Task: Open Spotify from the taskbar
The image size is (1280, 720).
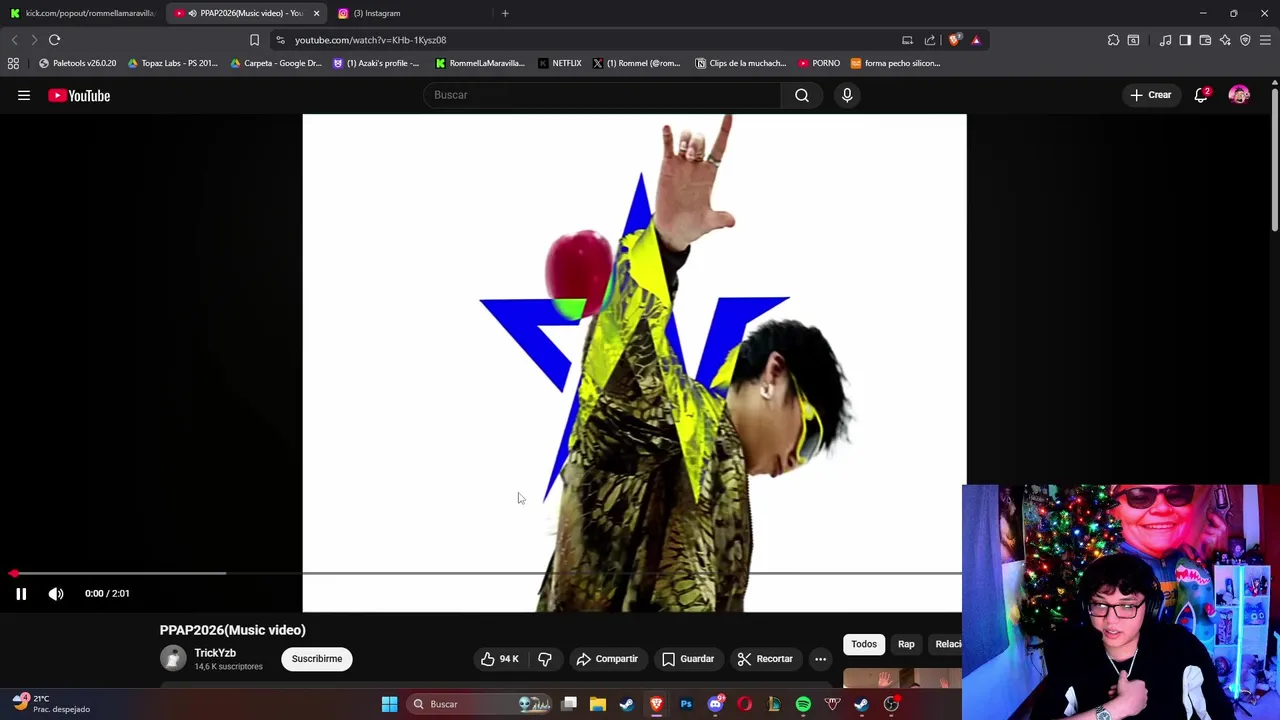Action: coord(803,704)
